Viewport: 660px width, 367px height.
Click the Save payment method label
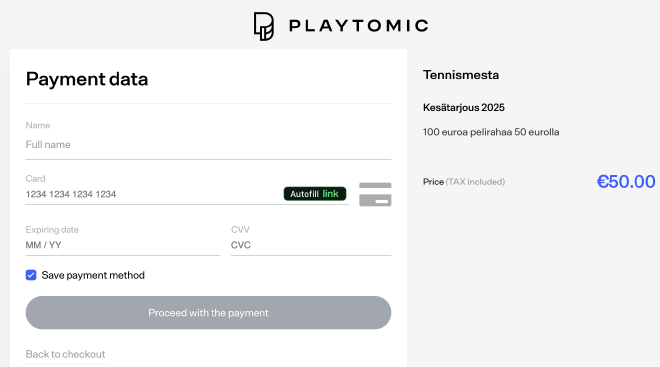tap(93, 275)
